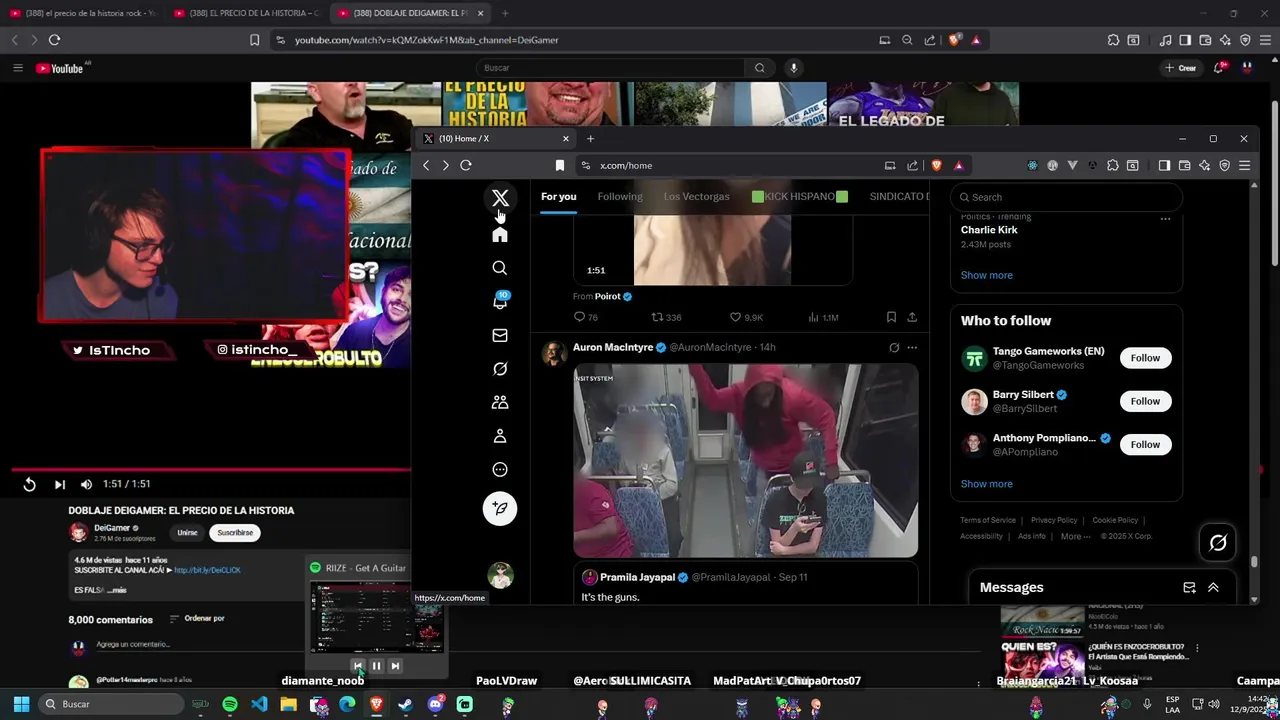Open Ordenar por comments sort
The height and width of the screenshot is (720, 1280).
pos(197,619)
